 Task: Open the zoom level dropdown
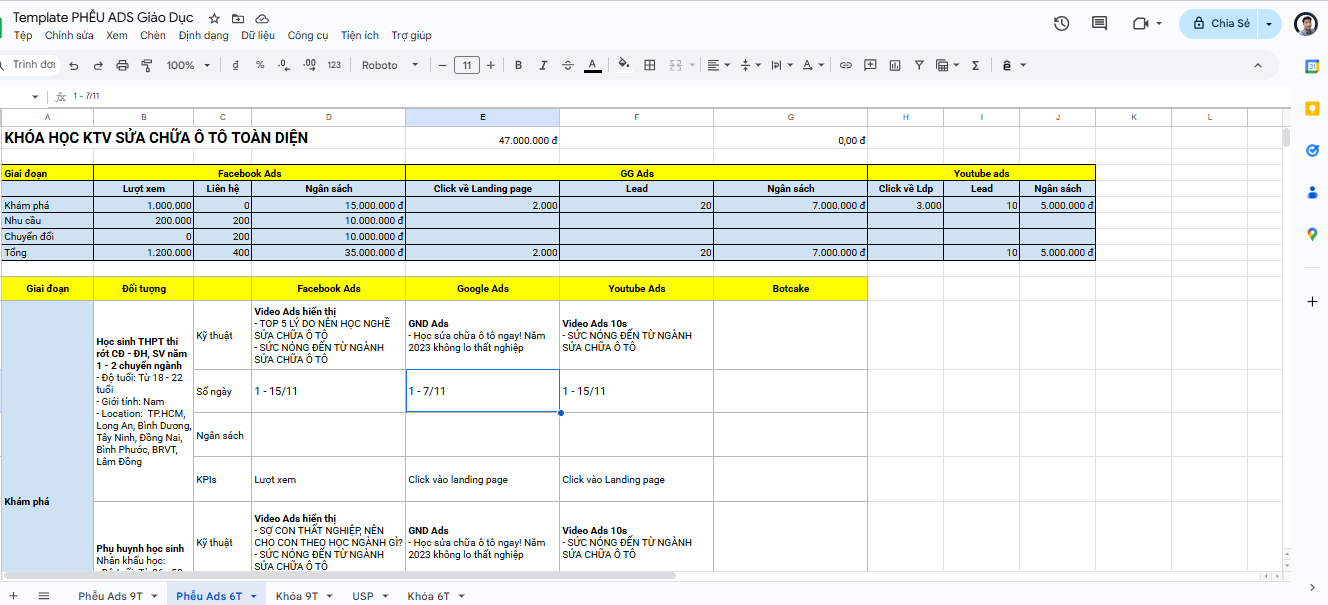188,65
